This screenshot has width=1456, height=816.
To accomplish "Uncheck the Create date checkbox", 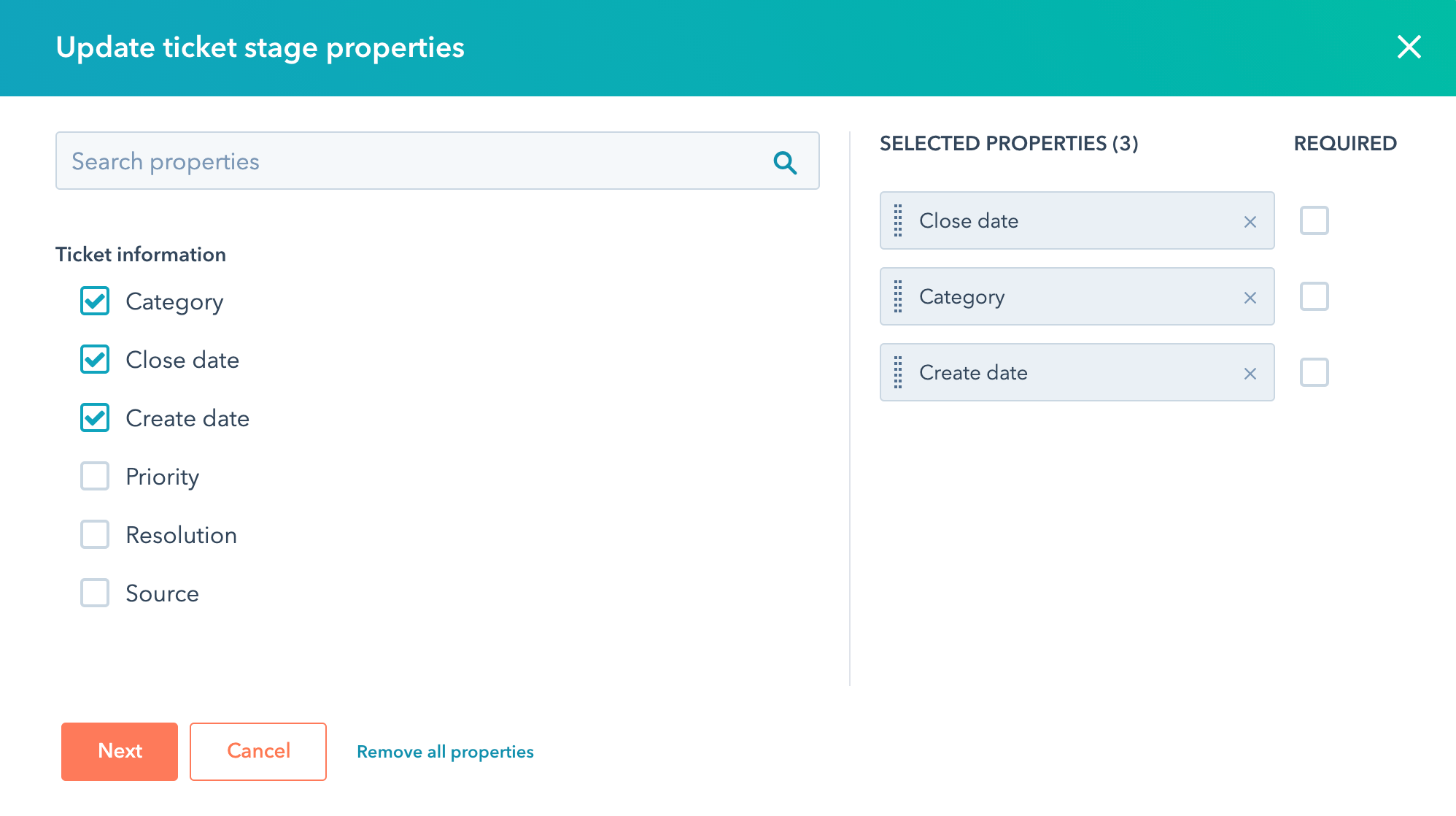I will point(95,417).
